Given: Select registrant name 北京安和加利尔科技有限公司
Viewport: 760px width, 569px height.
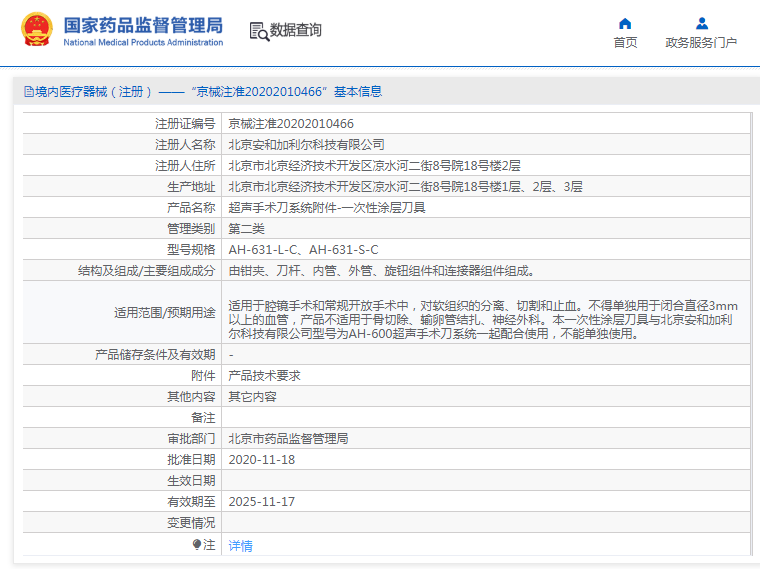Looking at the screenshot, I should 306,144.
